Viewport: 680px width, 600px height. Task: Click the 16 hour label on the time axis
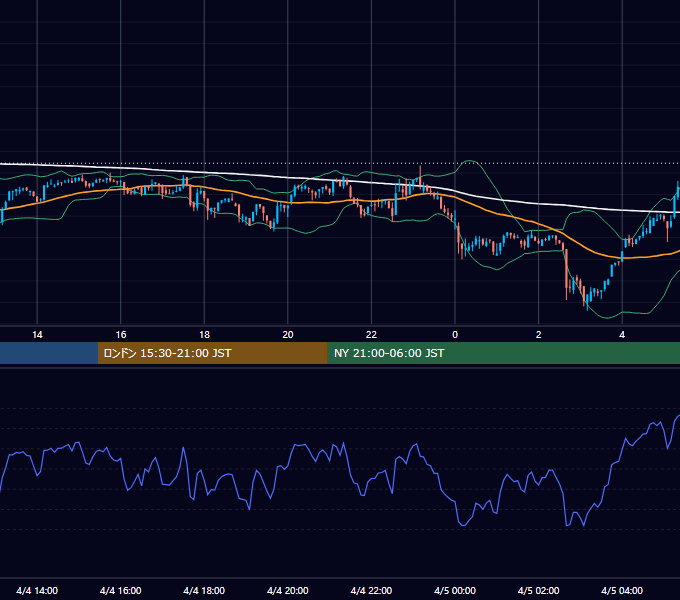(x=121, y=335)
